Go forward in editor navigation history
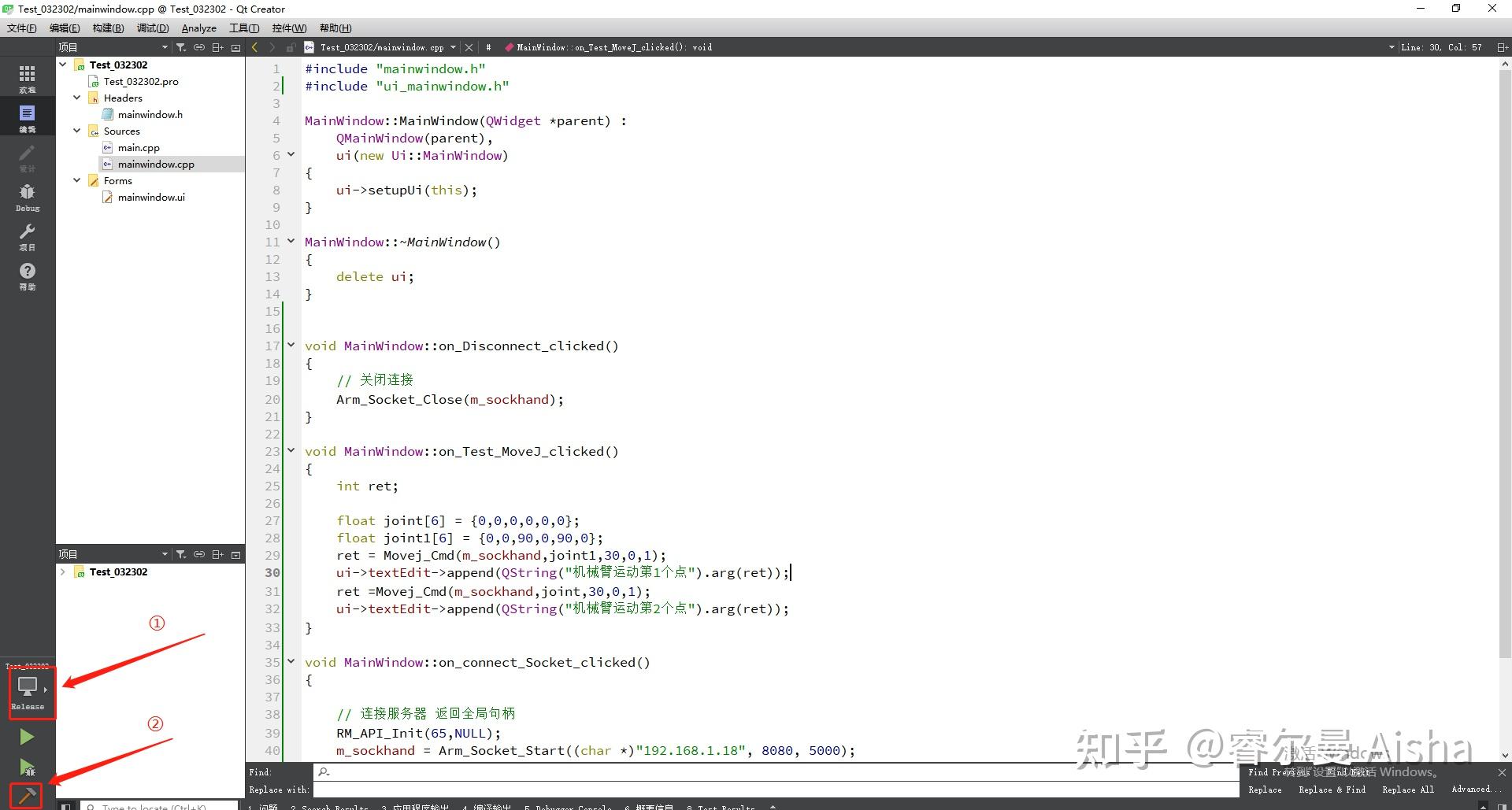The height and width of the screenshot is (810, 1512). point(272,47)
